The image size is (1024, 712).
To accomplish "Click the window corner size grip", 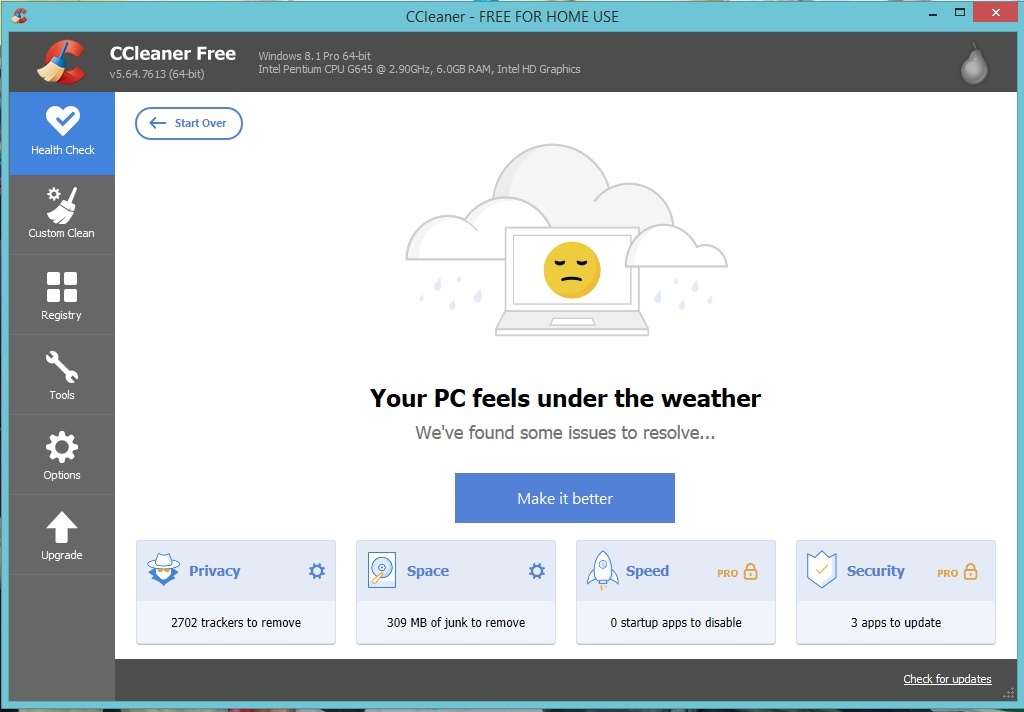I will (1009, 693).
